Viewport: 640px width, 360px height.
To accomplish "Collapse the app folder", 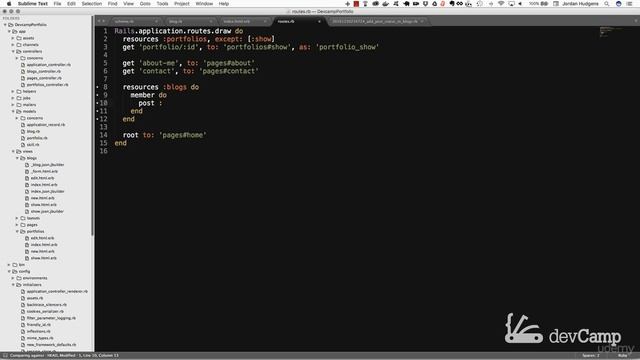I will 9,31.
